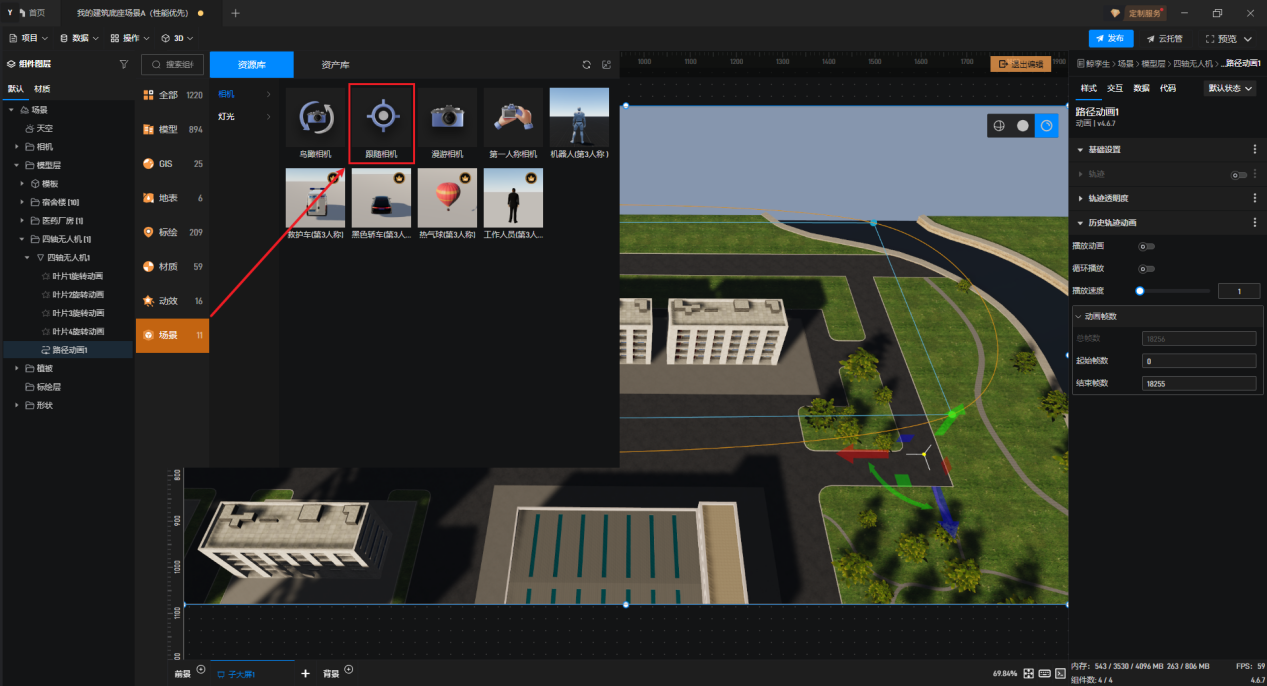Image resolution: width=1267 pixels, height=686 pixels.
Task: Select the globe view mode icon
Action: point(998,126)
